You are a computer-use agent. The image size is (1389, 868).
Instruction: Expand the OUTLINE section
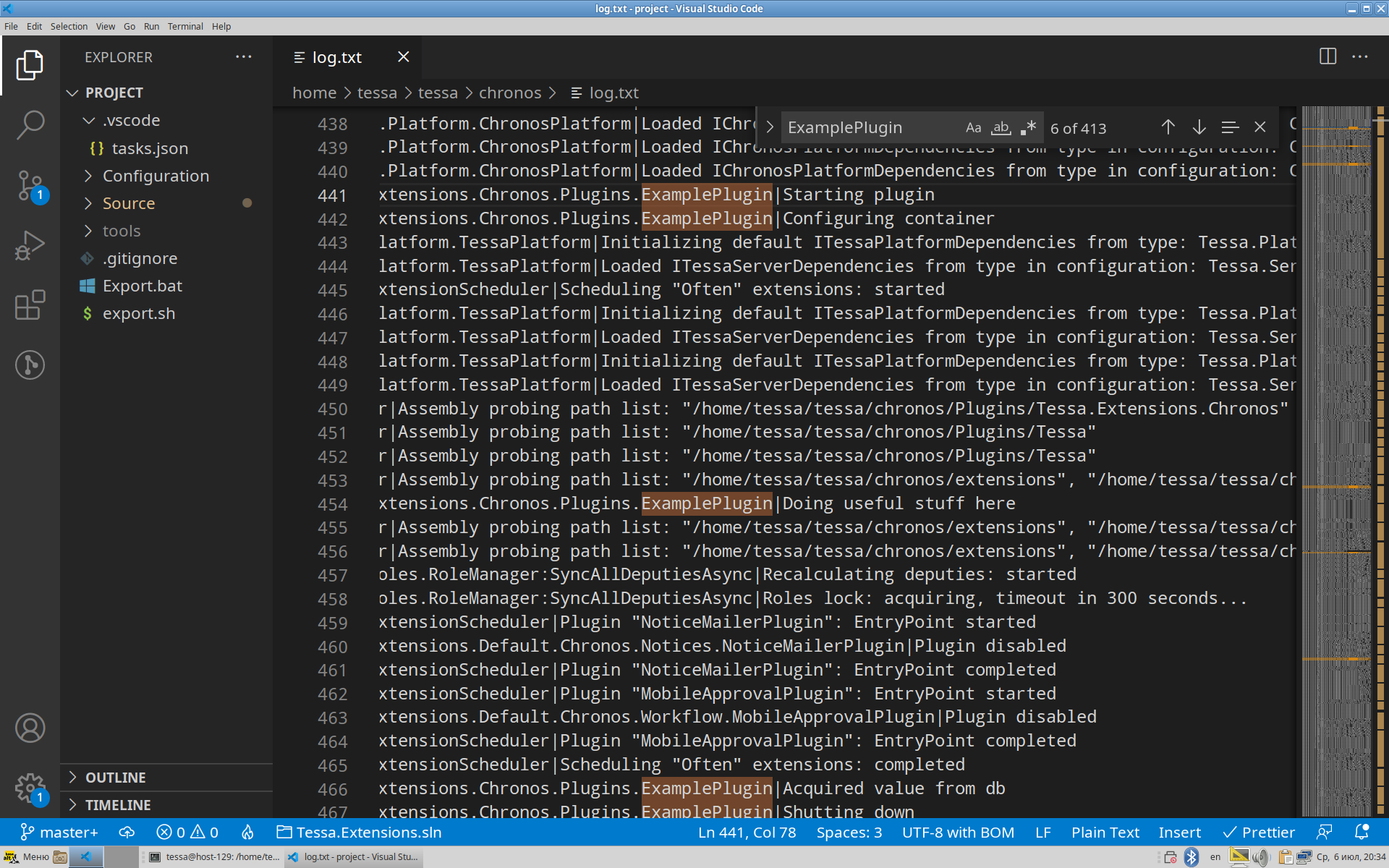click(115, 778)
